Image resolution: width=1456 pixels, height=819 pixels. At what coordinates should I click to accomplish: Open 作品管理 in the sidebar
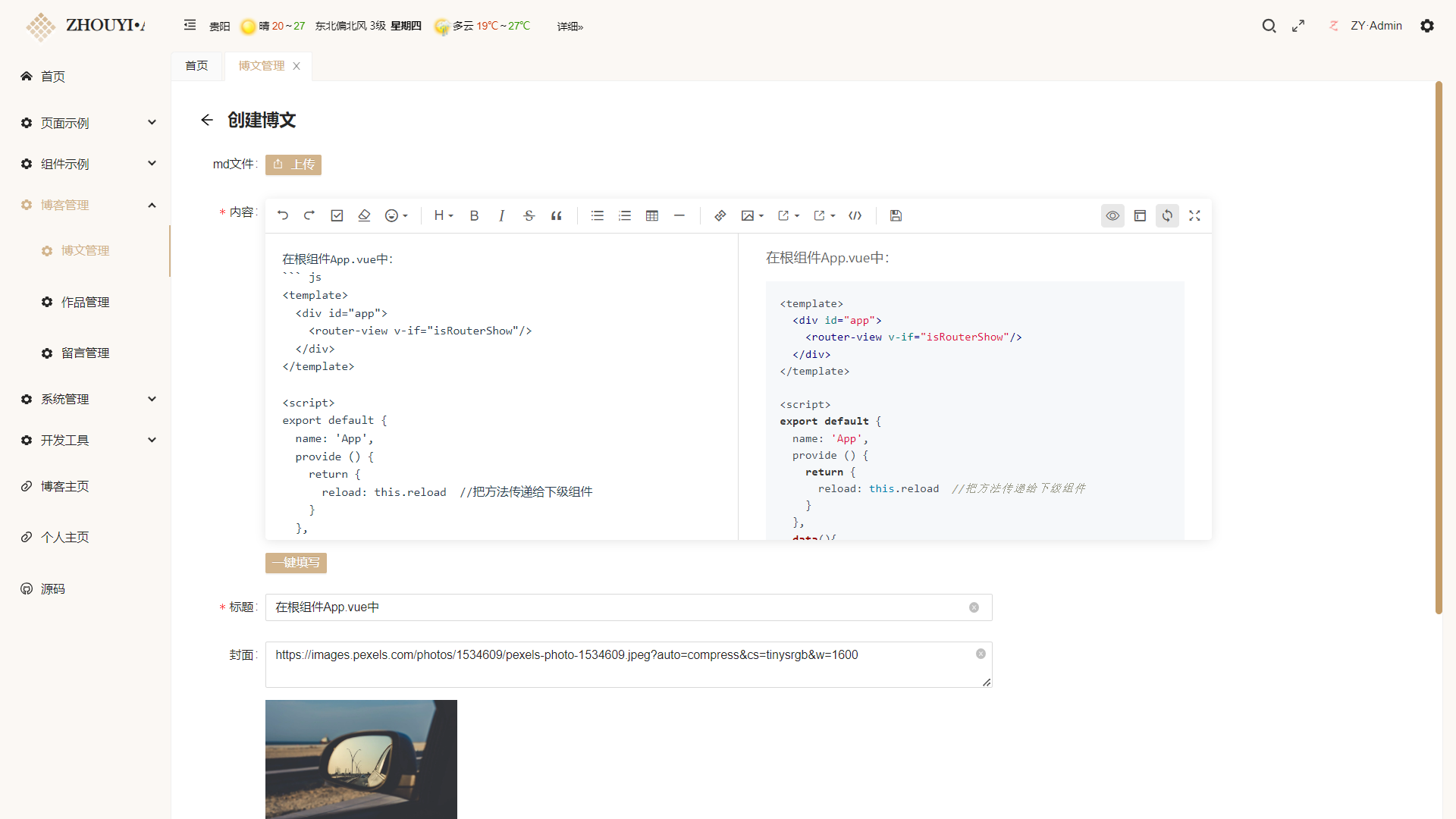click(85, 302)
